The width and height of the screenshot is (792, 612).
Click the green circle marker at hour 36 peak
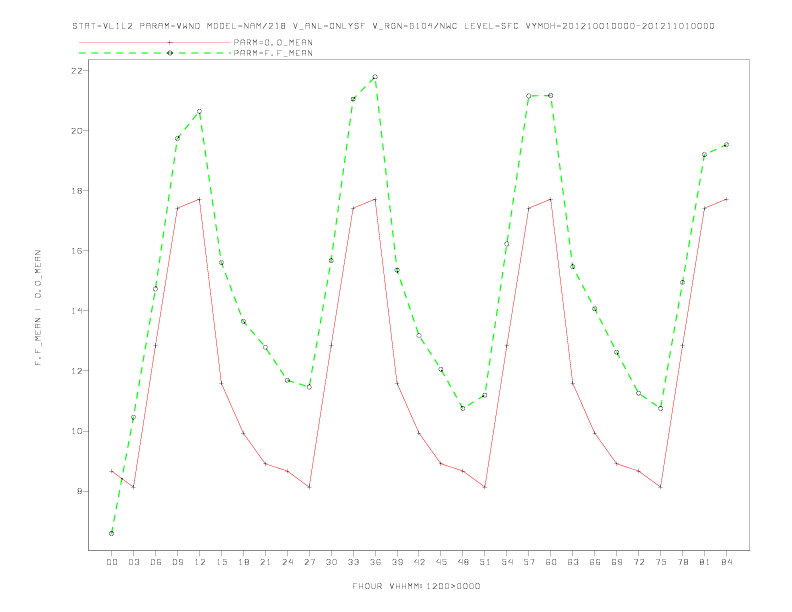(x=375, y=77)
